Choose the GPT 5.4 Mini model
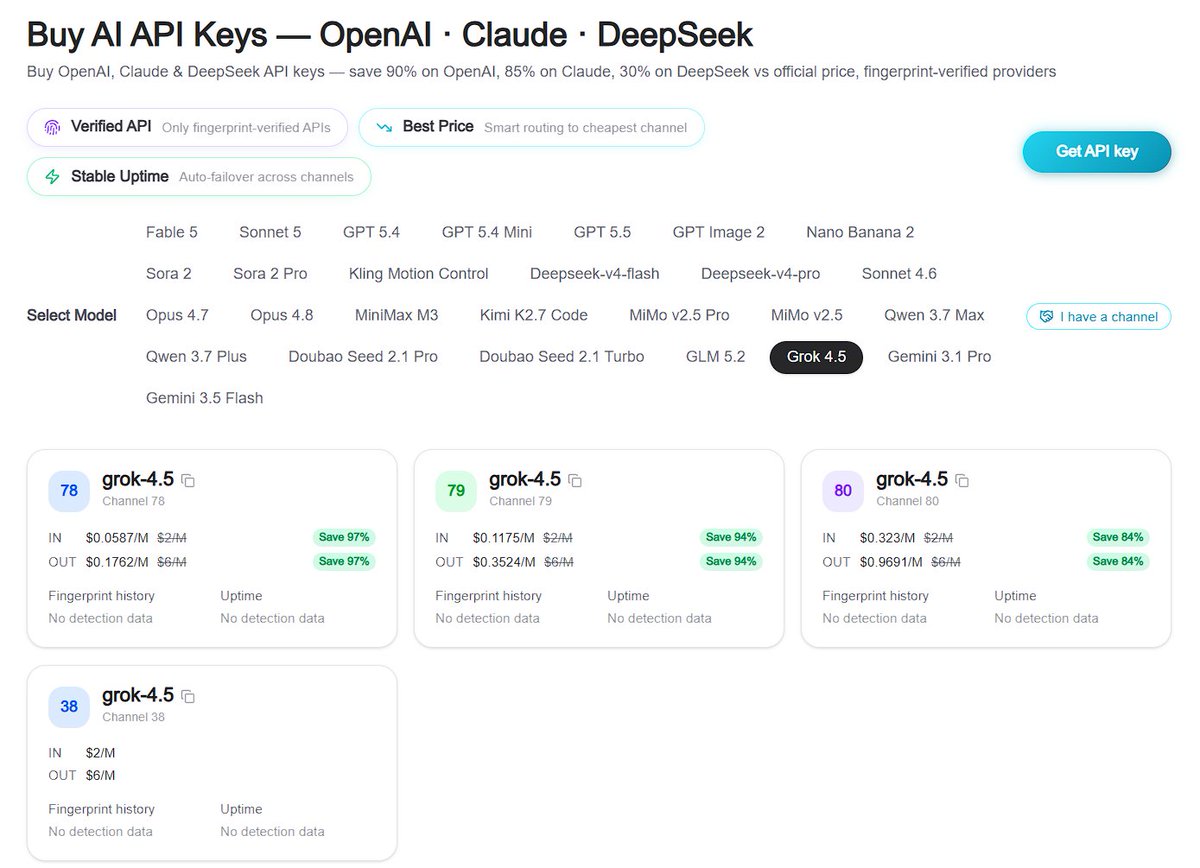 (487, 232)
